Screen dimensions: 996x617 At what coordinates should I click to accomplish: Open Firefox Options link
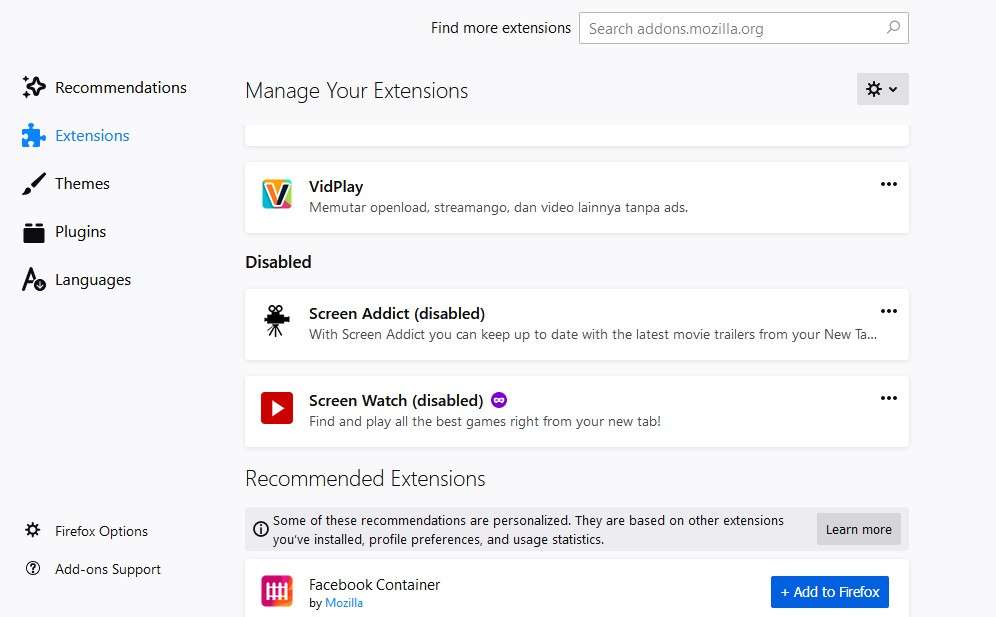(102, 531)
